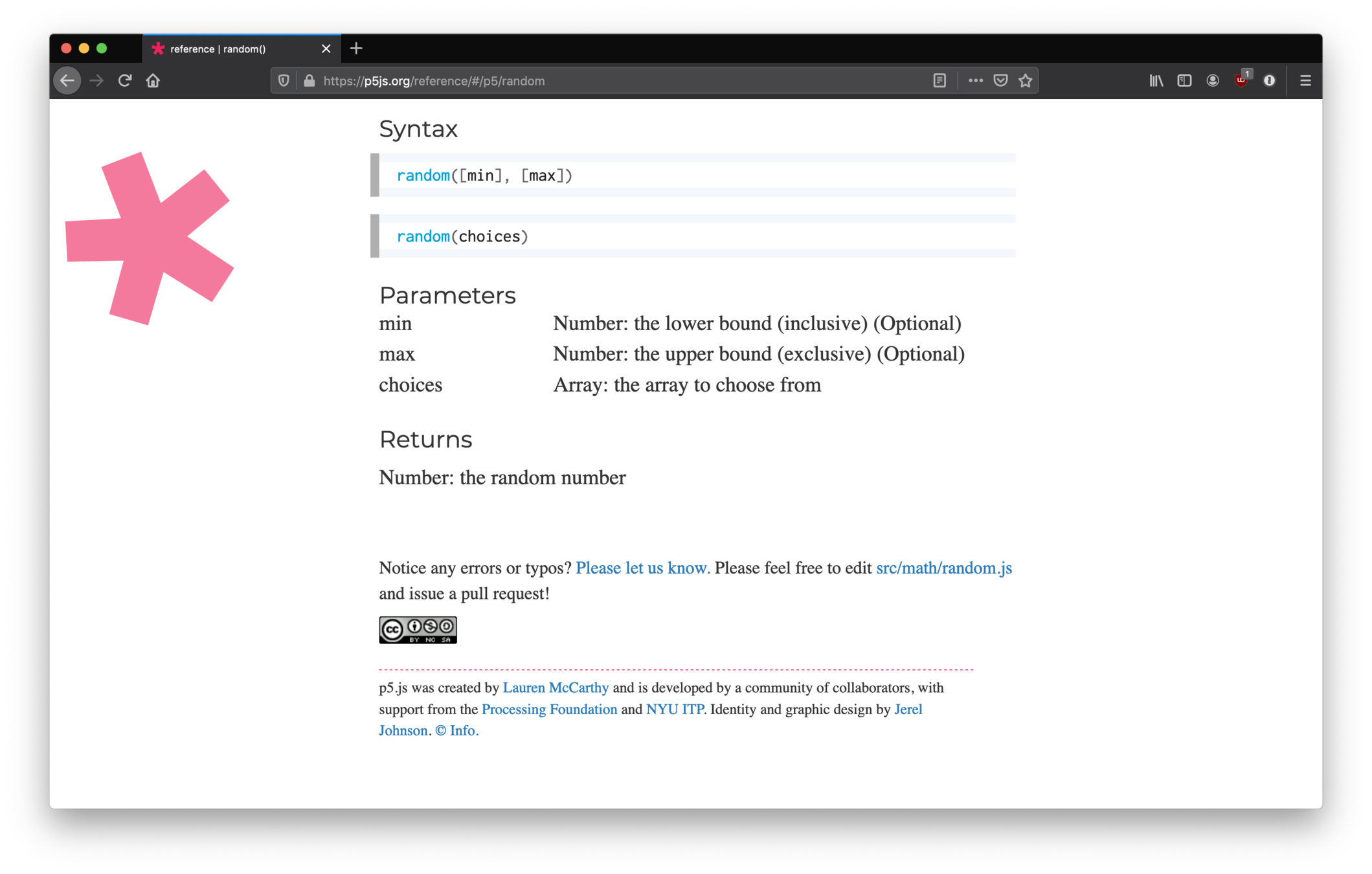1372x874 pixels.
Task: Open a new browser tab
Action: 356,49
